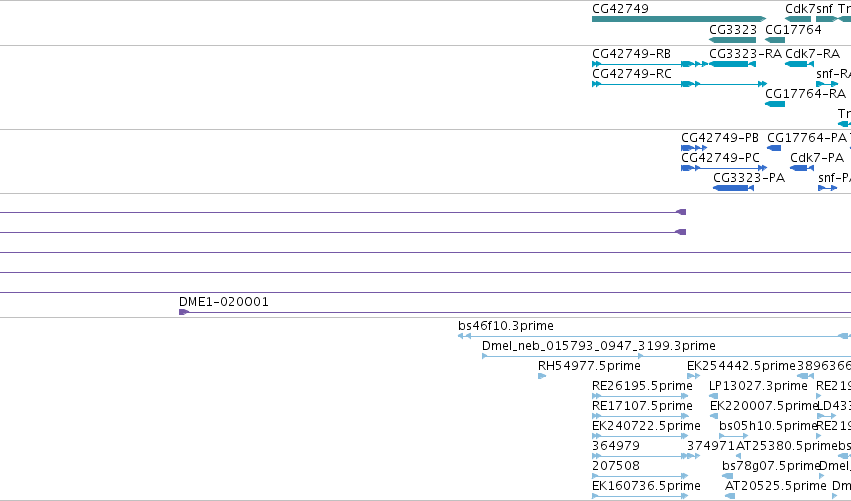Select the blue CG17764-PA glyph

[x=774, y=148]
